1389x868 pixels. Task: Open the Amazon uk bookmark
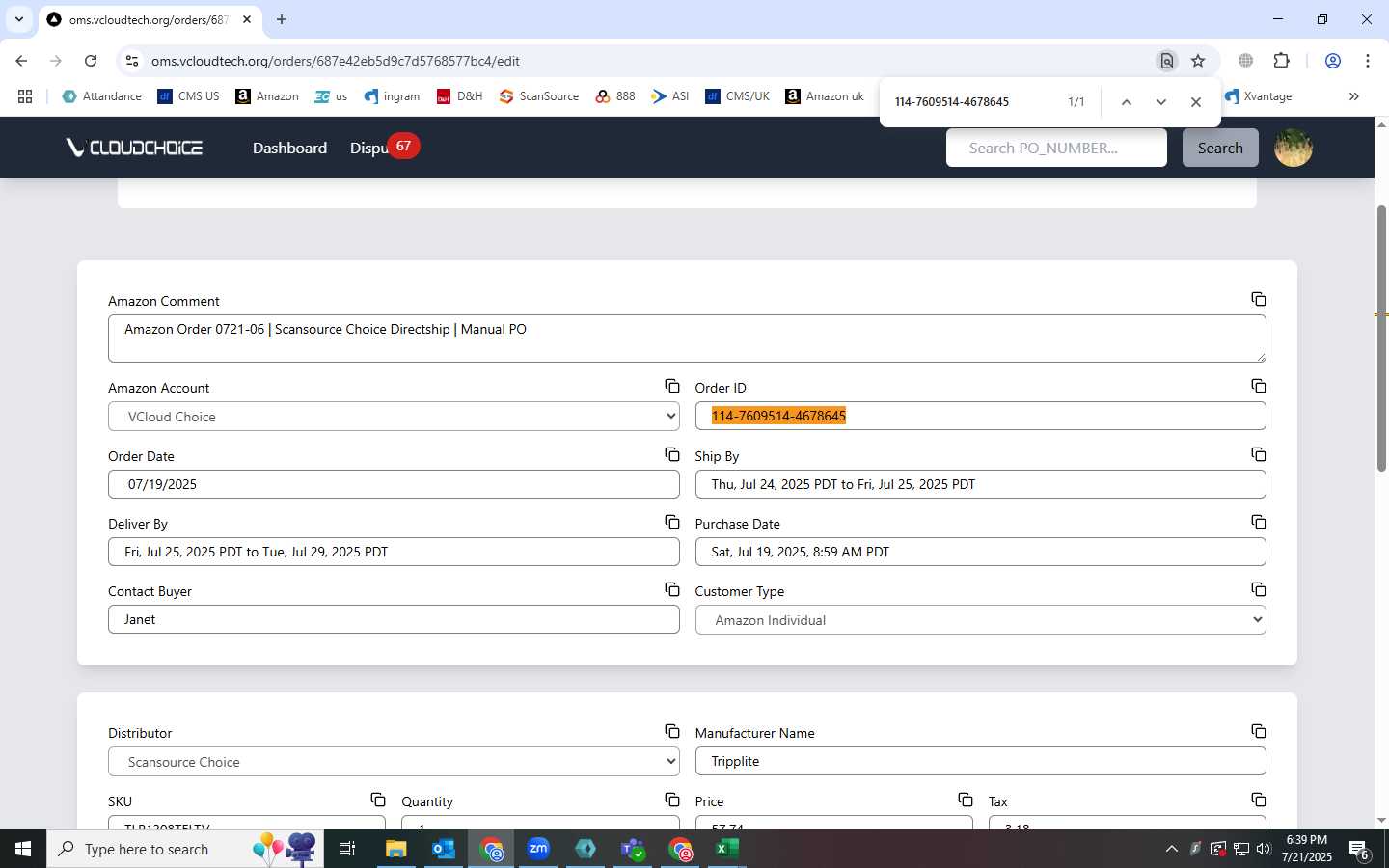(825, 96)
